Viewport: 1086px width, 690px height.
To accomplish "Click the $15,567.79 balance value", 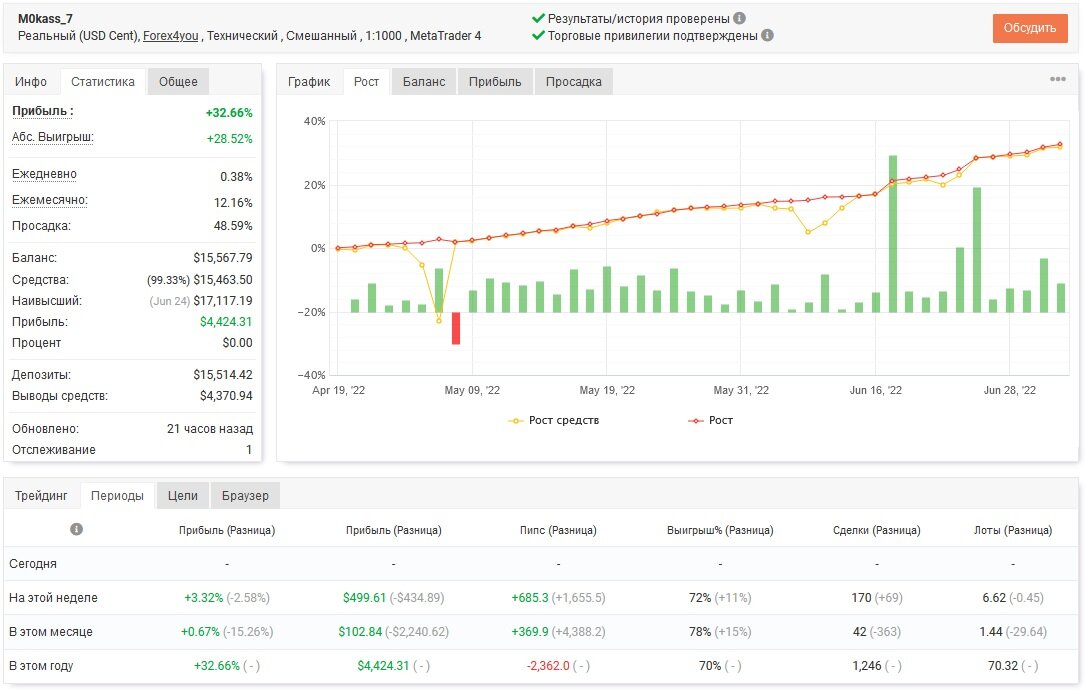I will pyautogui.click(x=223, y=258).
